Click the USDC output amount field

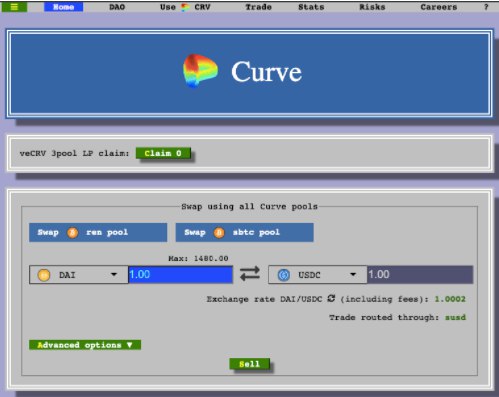(x=420, y=275)
